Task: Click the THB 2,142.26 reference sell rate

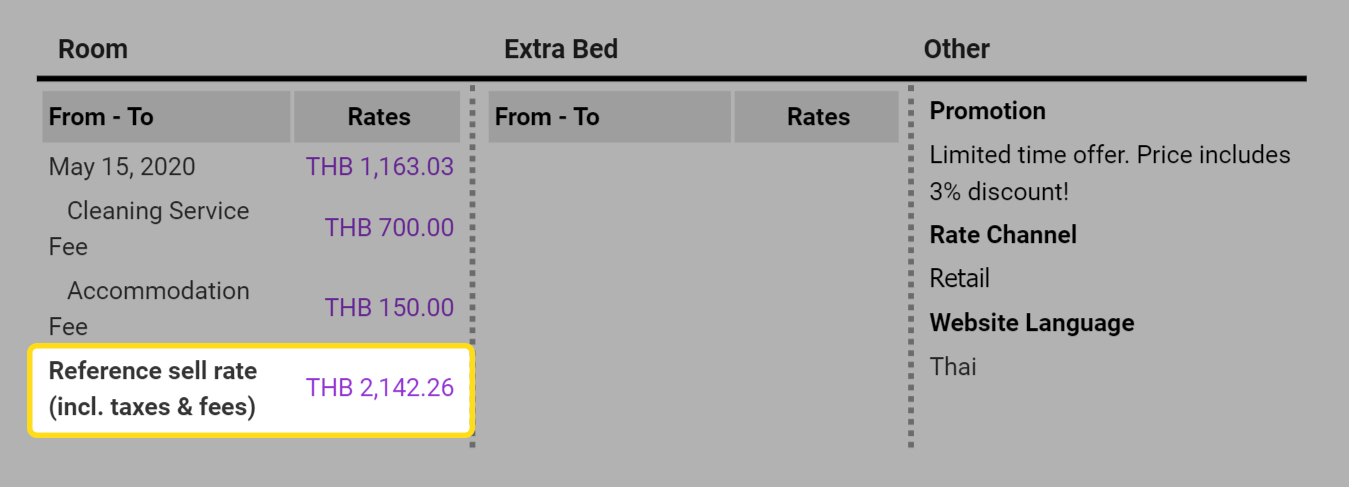Action: point(380,388)
